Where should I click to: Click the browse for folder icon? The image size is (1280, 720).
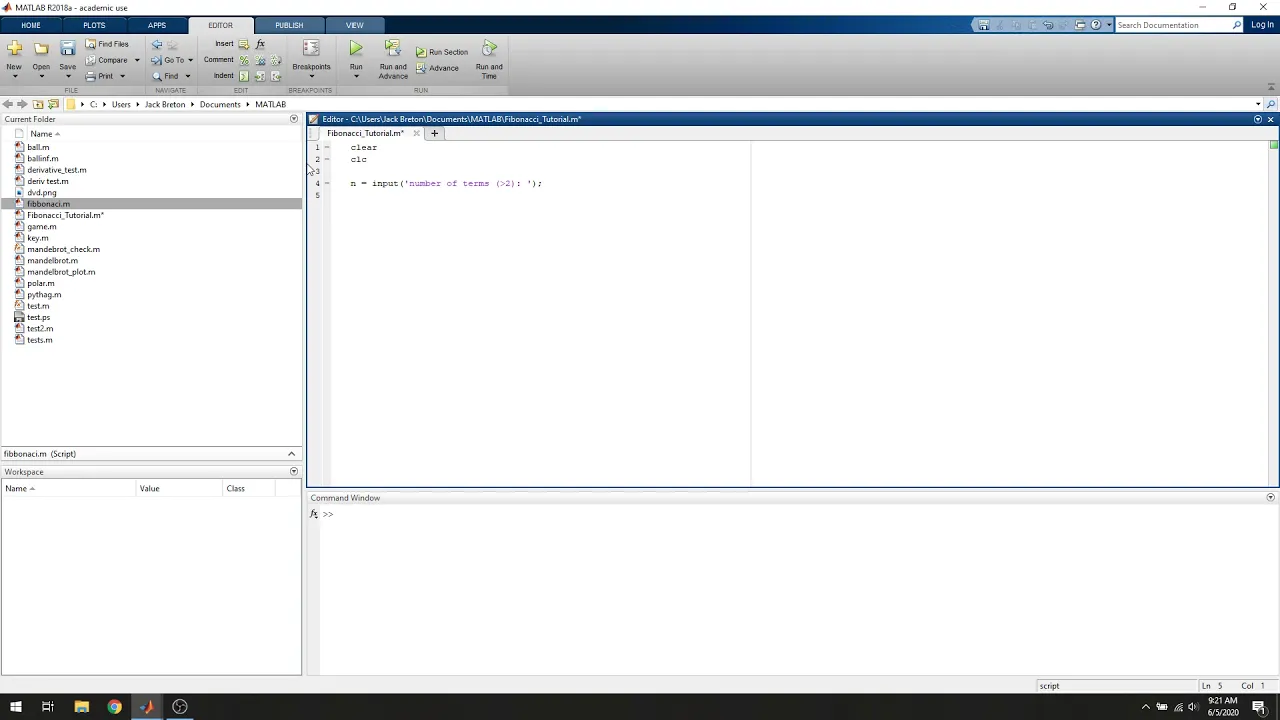click(x=53, y=104)
